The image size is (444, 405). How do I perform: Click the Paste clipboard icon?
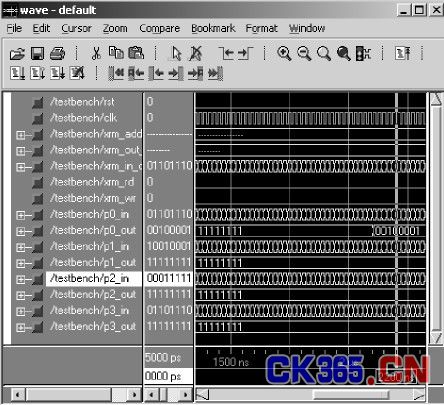pos(136,53)
